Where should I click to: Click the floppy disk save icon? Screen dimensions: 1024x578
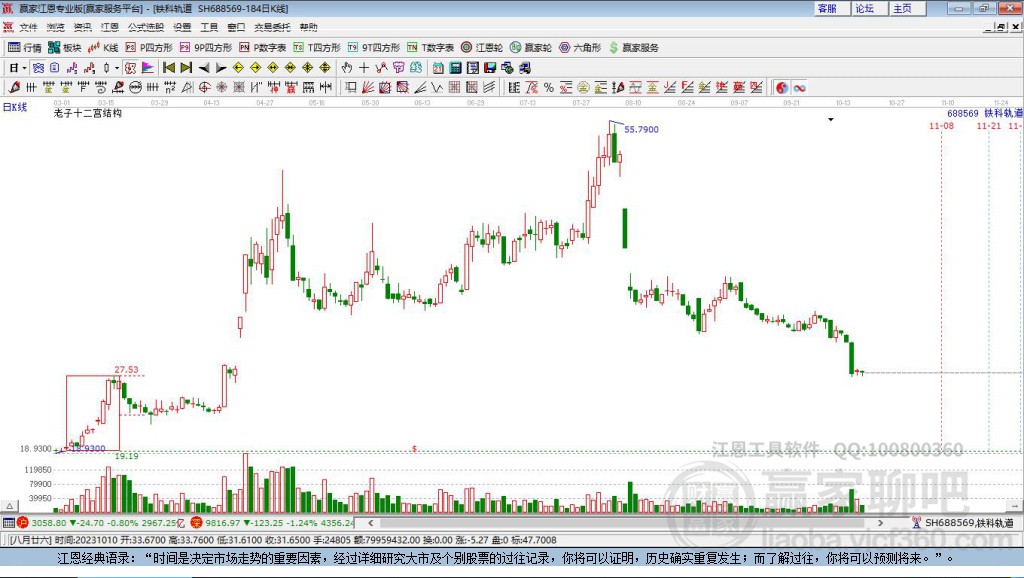490,68
